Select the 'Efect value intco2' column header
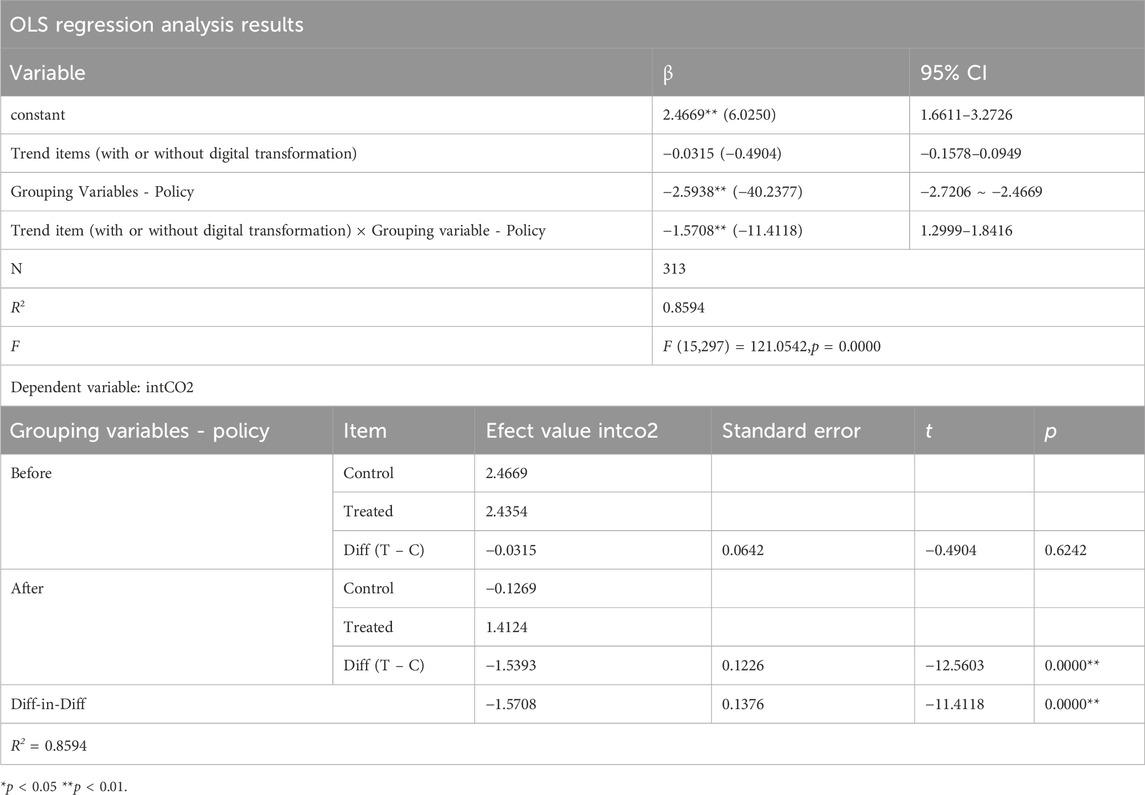Screen dimensions: 1145x795 [x=572, y=431]
